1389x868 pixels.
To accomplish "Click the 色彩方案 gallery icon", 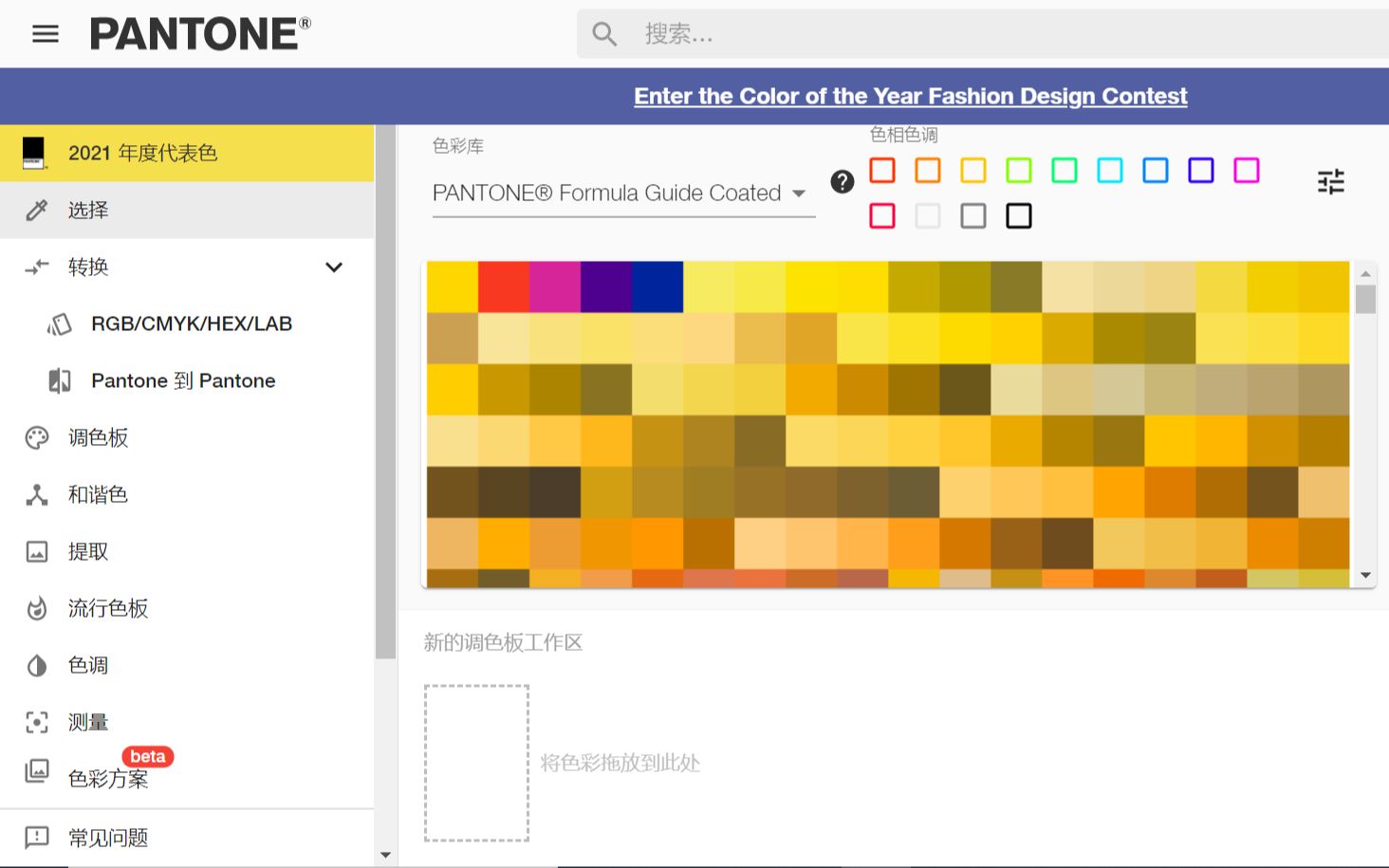I will click(x=36, y=770).
